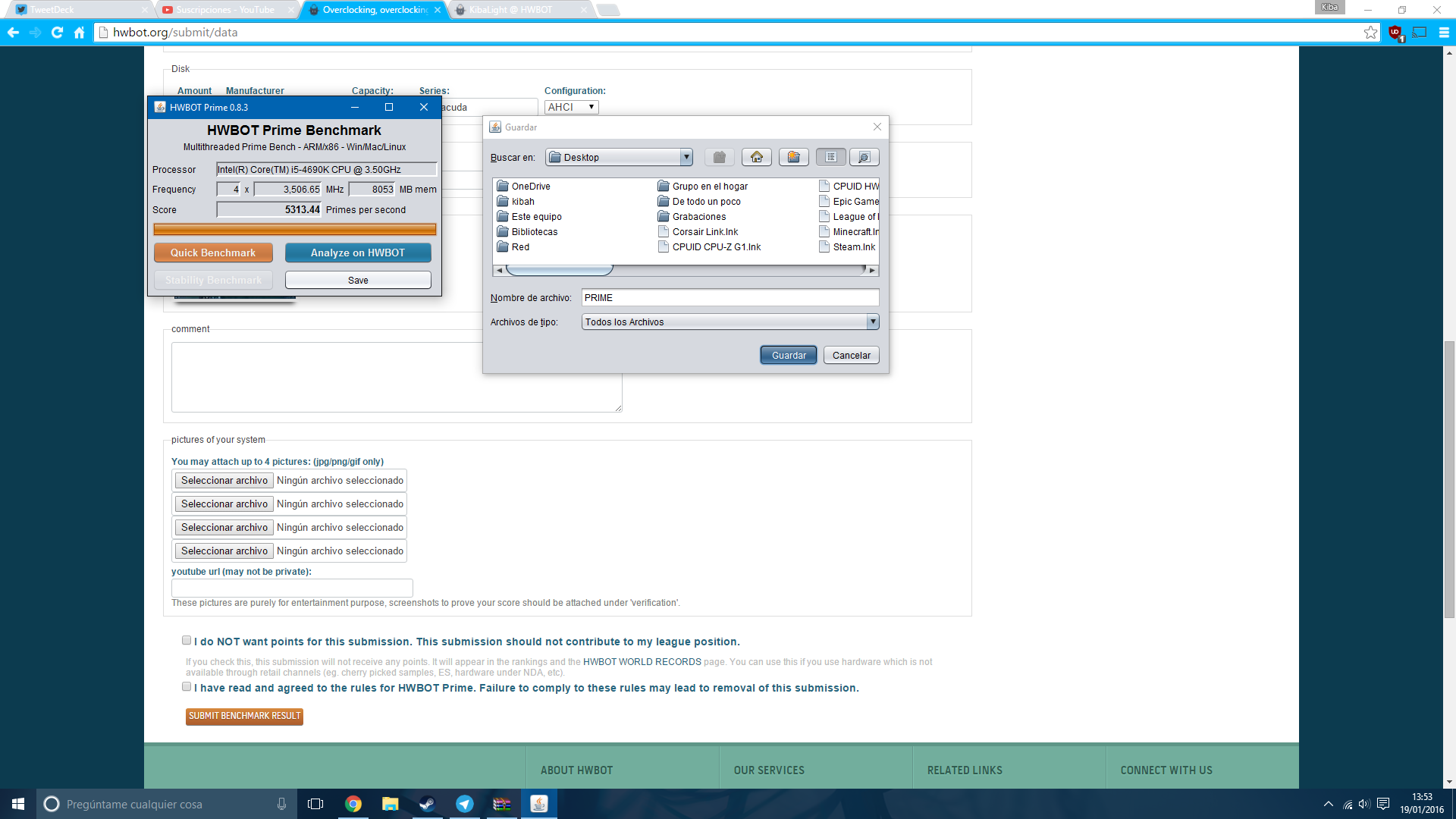Select the Este equipo folder

coord(529,217)
